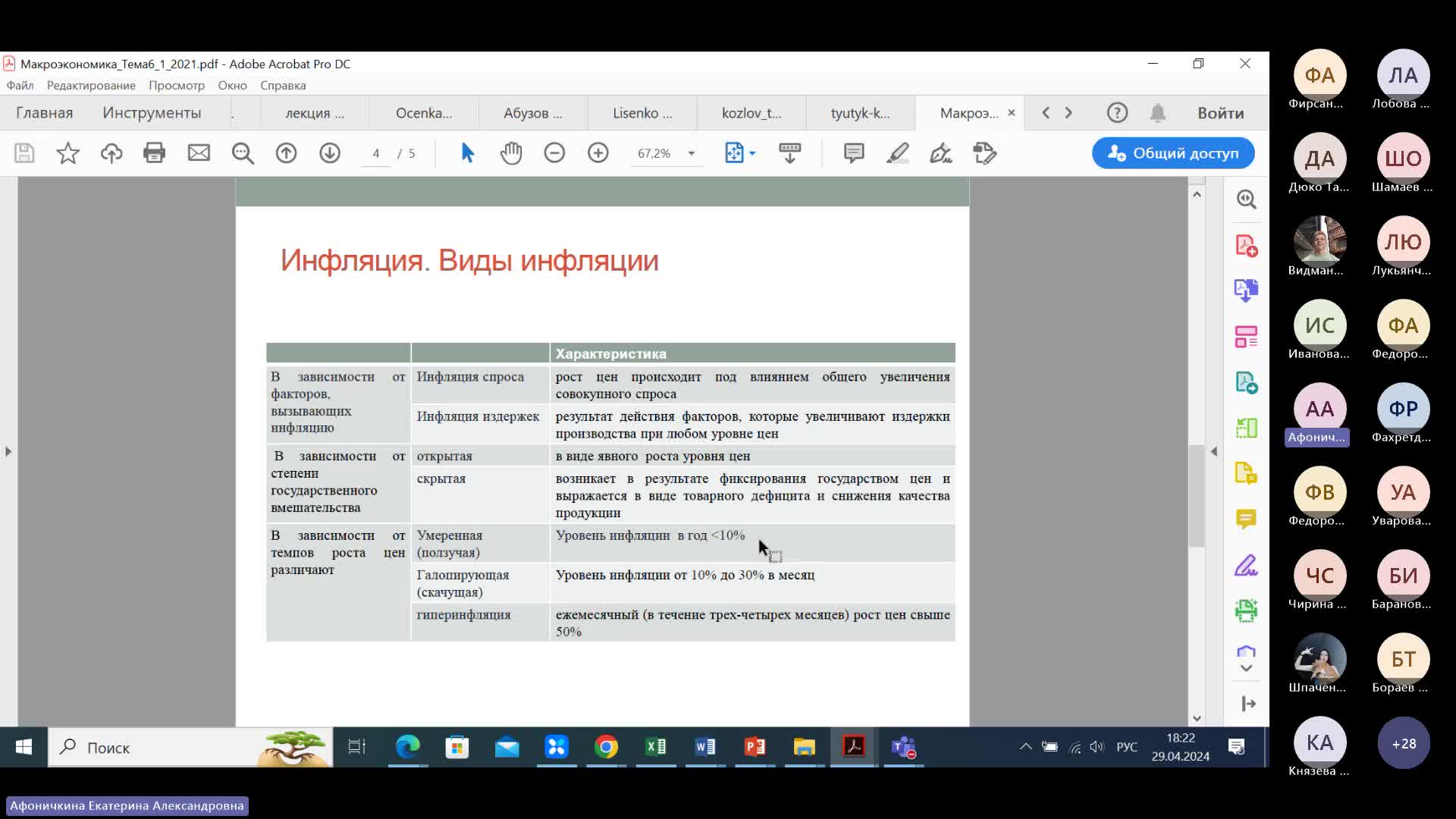Add the file to starred bookmarks
This screenshot has height=819, width=1456.
click(67, 153)
